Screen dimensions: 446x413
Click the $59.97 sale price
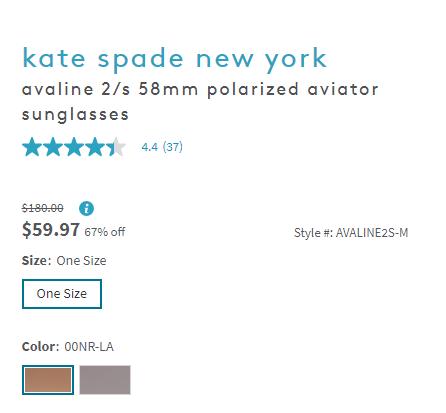click(x=51, y=230)
